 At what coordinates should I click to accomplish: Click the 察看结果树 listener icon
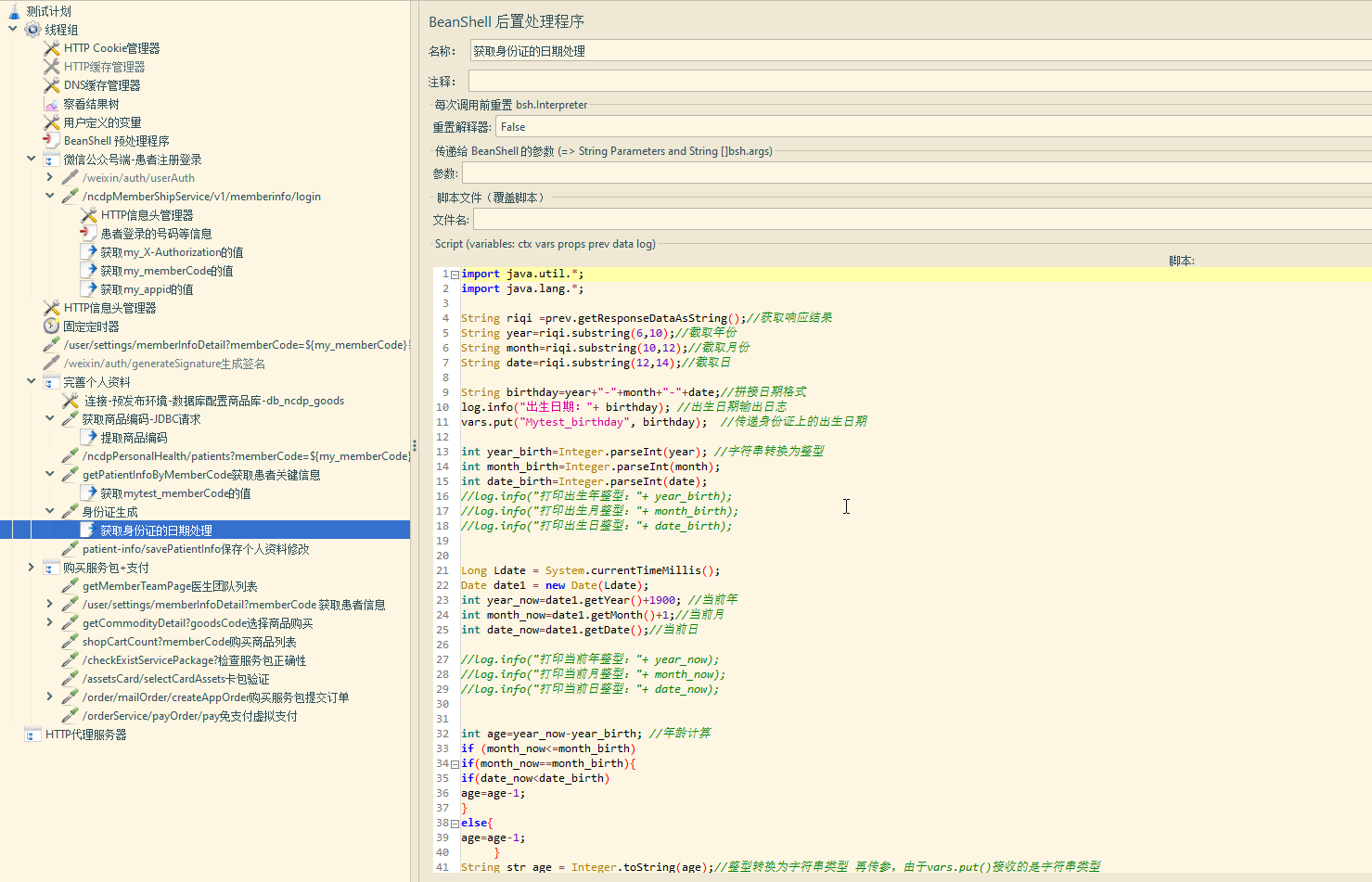point(52,104)
